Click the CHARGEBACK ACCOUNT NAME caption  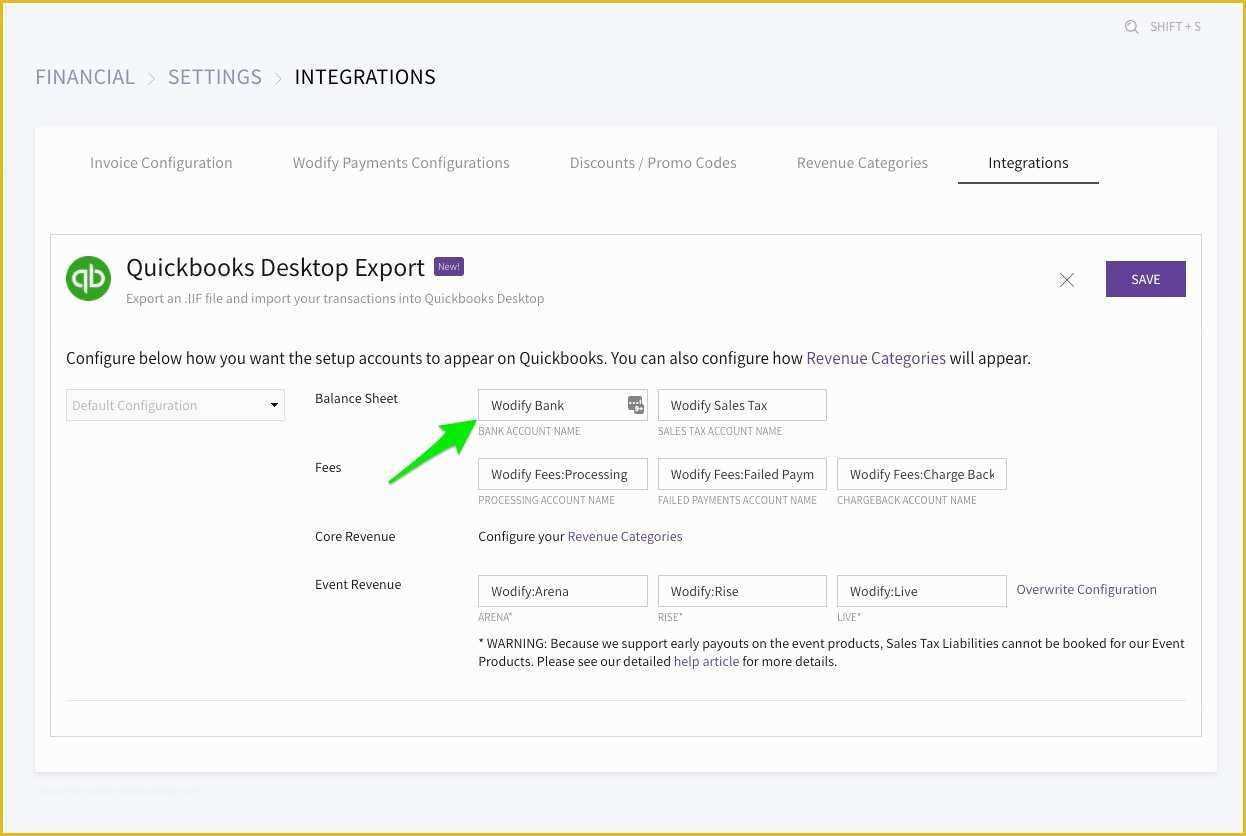(x=906, y=500)
